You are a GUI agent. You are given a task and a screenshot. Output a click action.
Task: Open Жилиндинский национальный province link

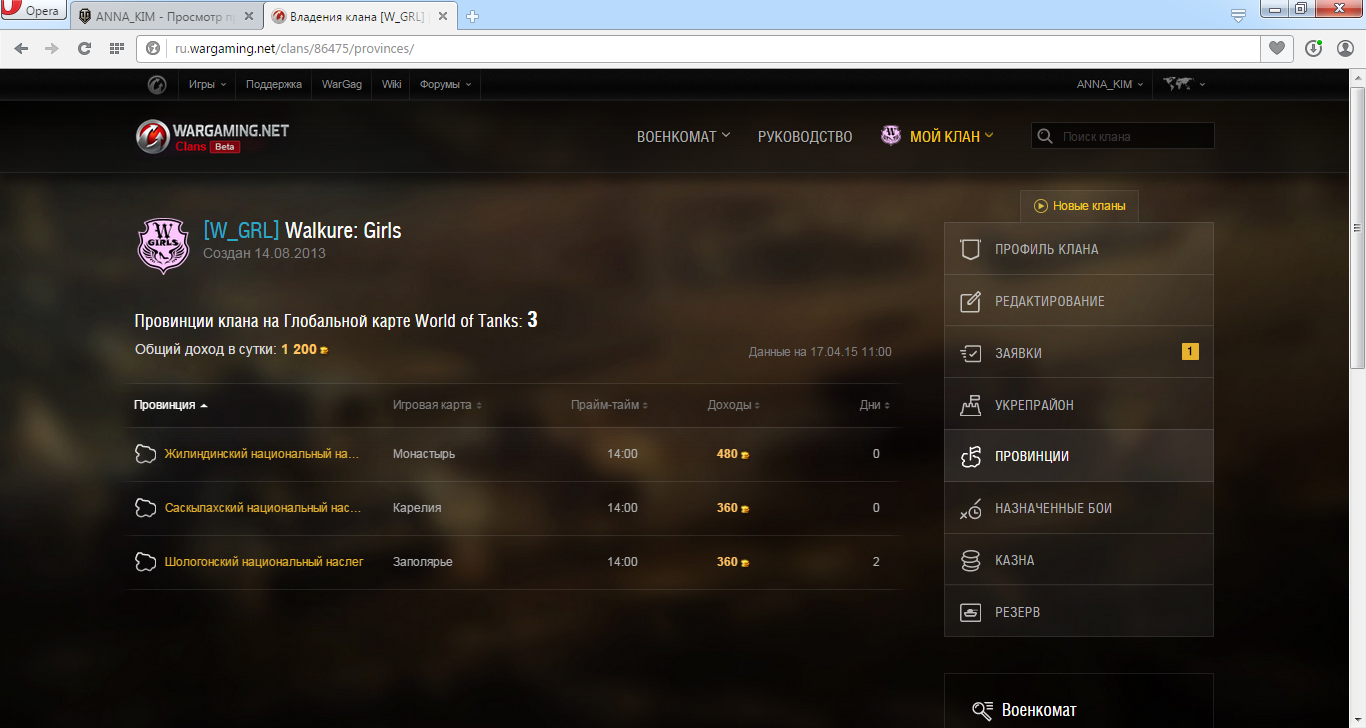261,454
